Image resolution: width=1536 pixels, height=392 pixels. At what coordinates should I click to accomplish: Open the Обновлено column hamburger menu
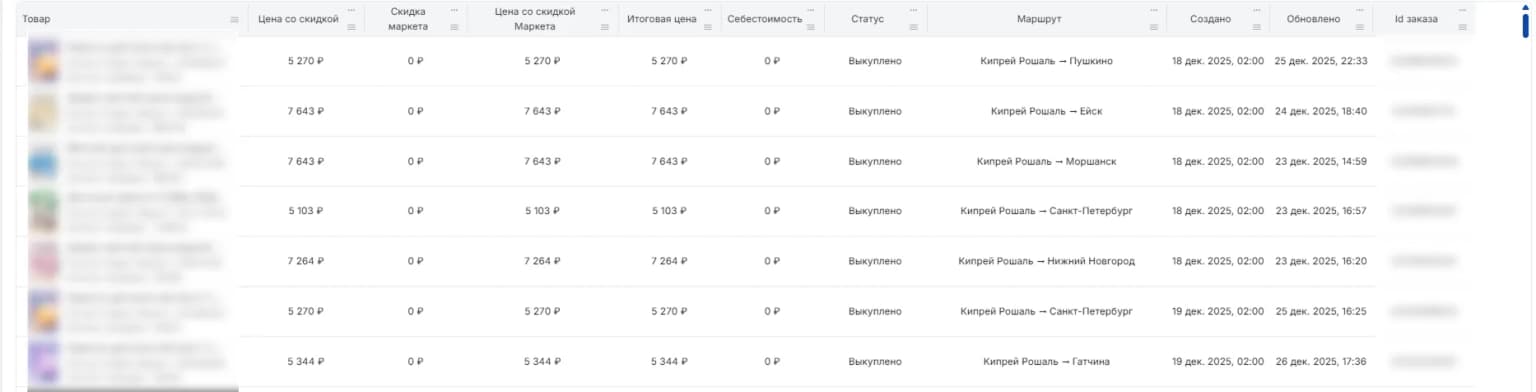pyautogui.click(x=1360, y=27)
